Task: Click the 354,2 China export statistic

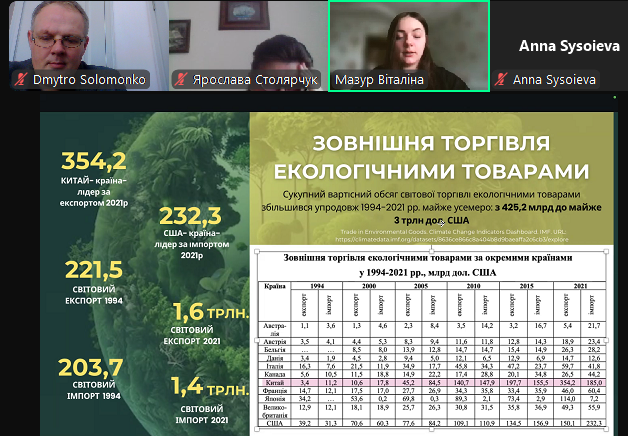Action: pos(93,161)
